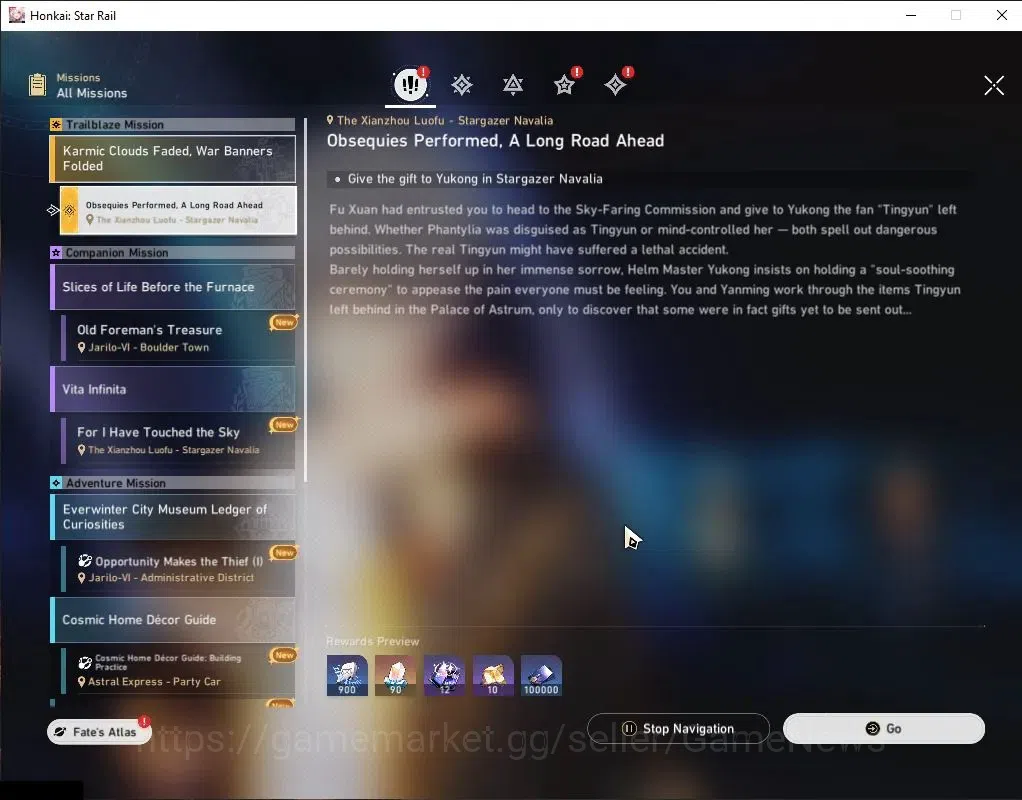Image resolution: width=1022 pixels, height=800 pixels.
Task: Open Fate's Atlas
Action: click(99, 732)
